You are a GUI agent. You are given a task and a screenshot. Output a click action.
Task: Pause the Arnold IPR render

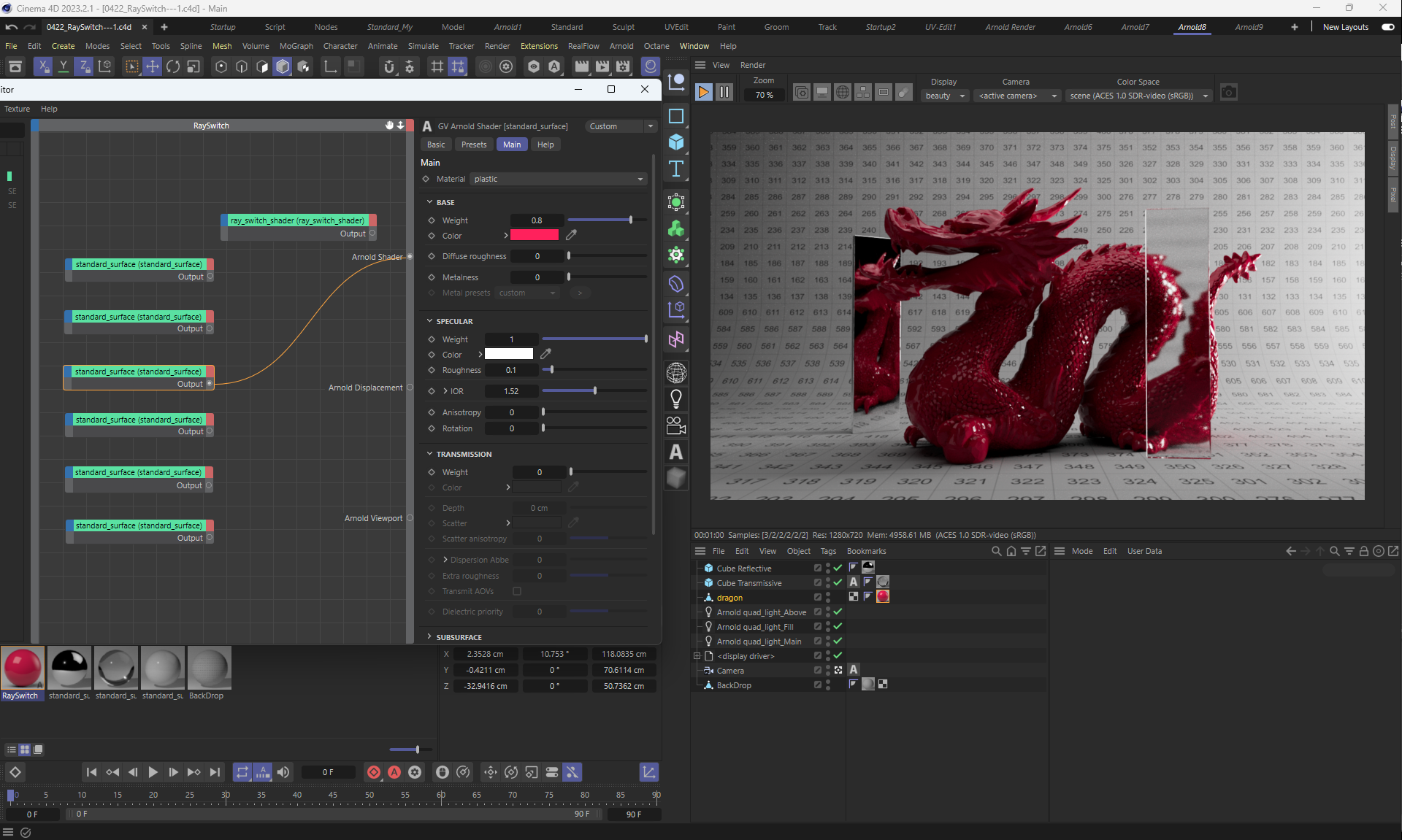tap(724, 93)
